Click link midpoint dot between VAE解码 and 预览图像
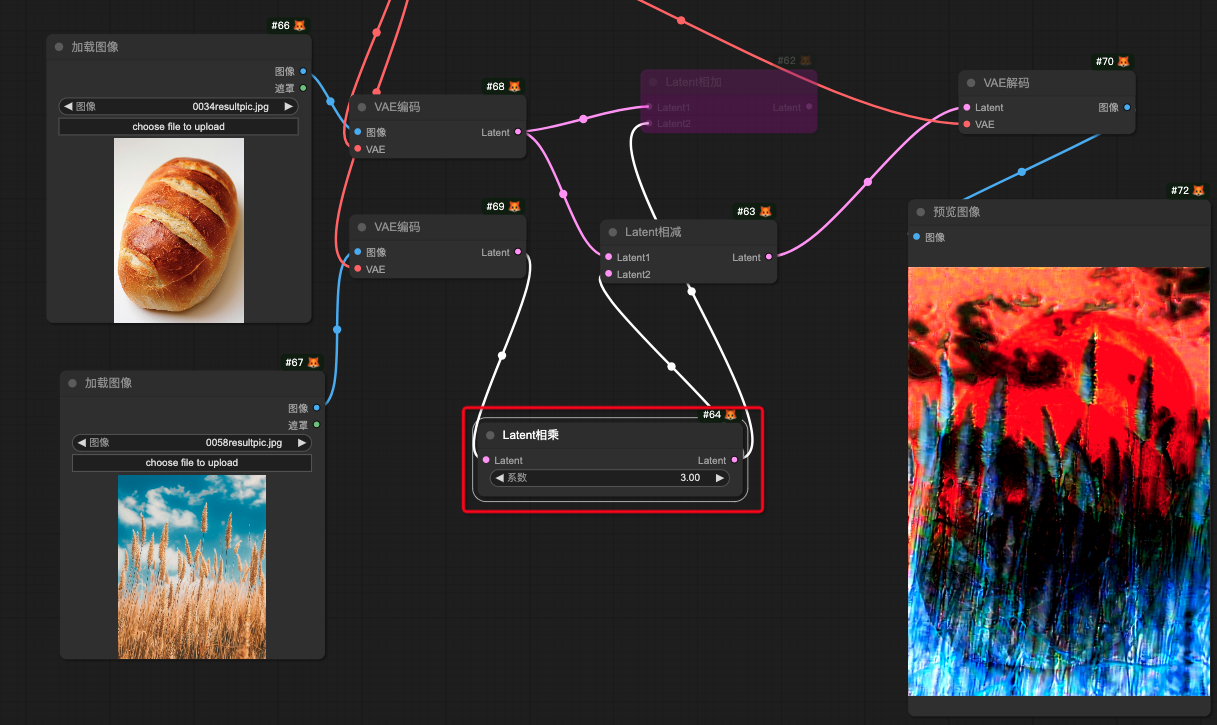This screenshot has height=725, width=1217. 1021,172
